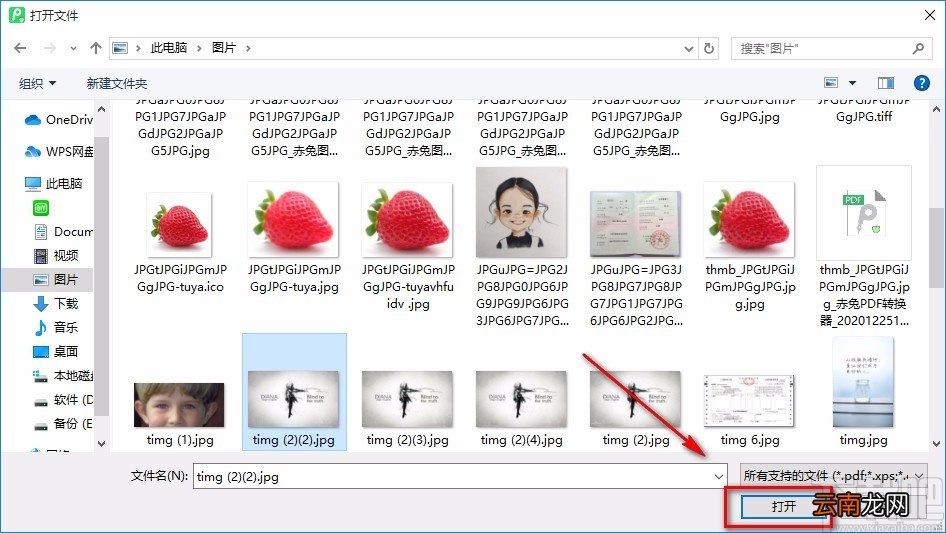Select timg (1).jpg boy photo

179,404
